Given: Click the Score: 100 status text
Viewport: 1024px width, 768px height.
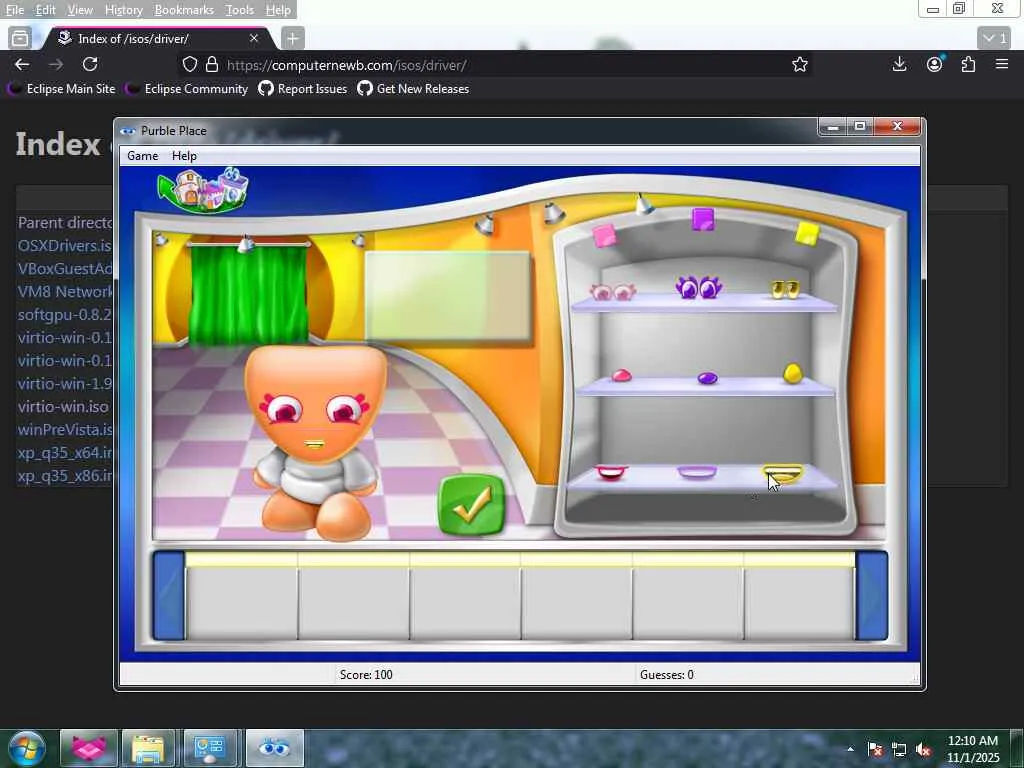Looking at the screenshot, I should coord(366,675).
